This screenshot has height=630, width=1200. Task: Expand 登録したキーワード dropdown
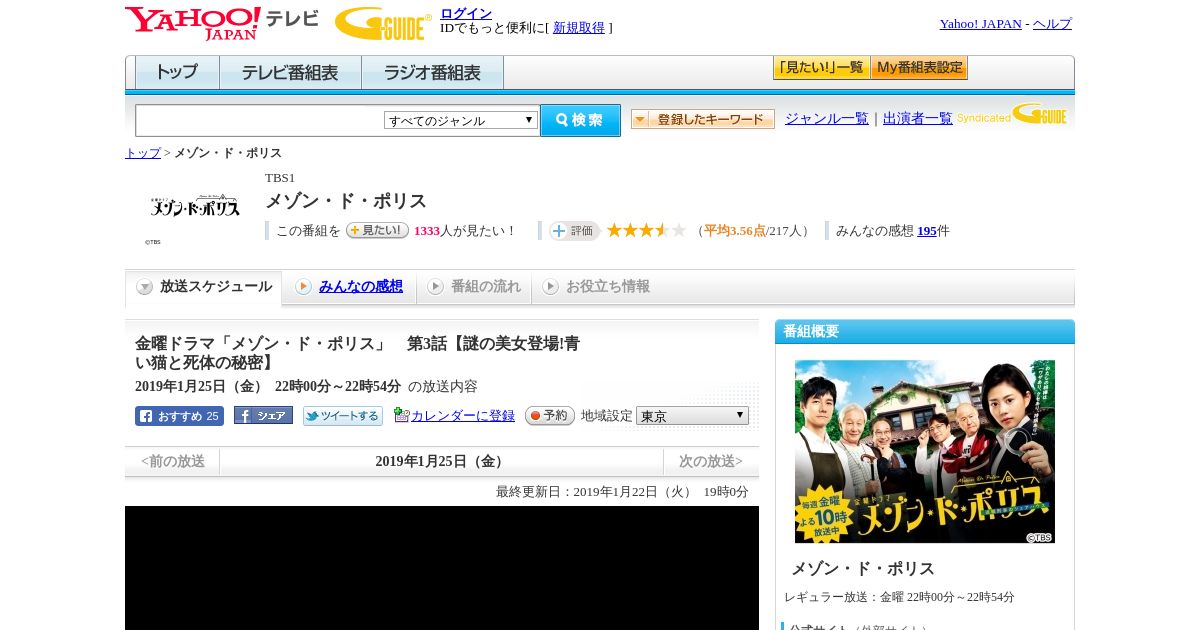[703, 119]
